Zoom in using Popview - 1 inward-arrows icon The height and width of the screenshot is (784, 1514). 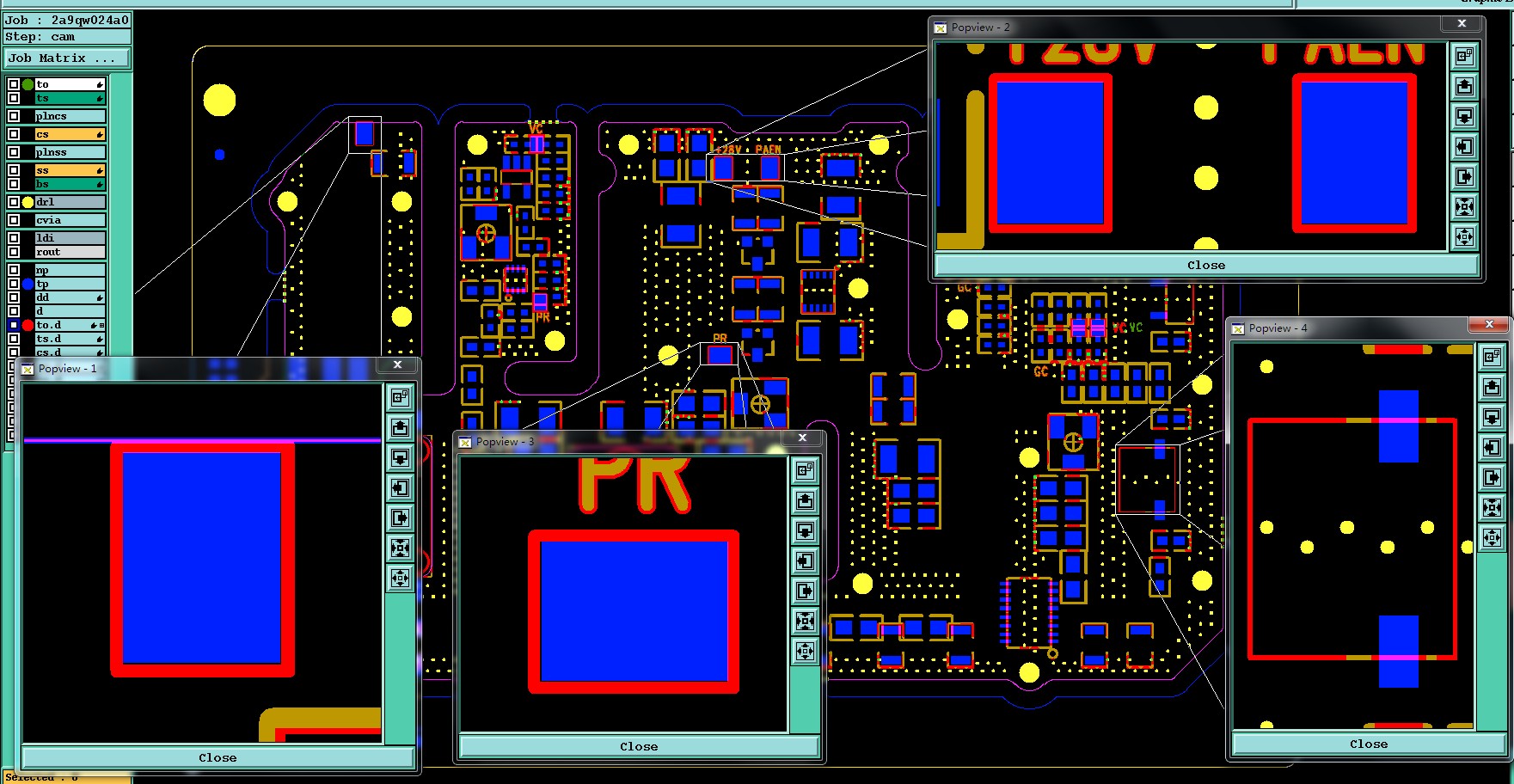click(401, 548)
